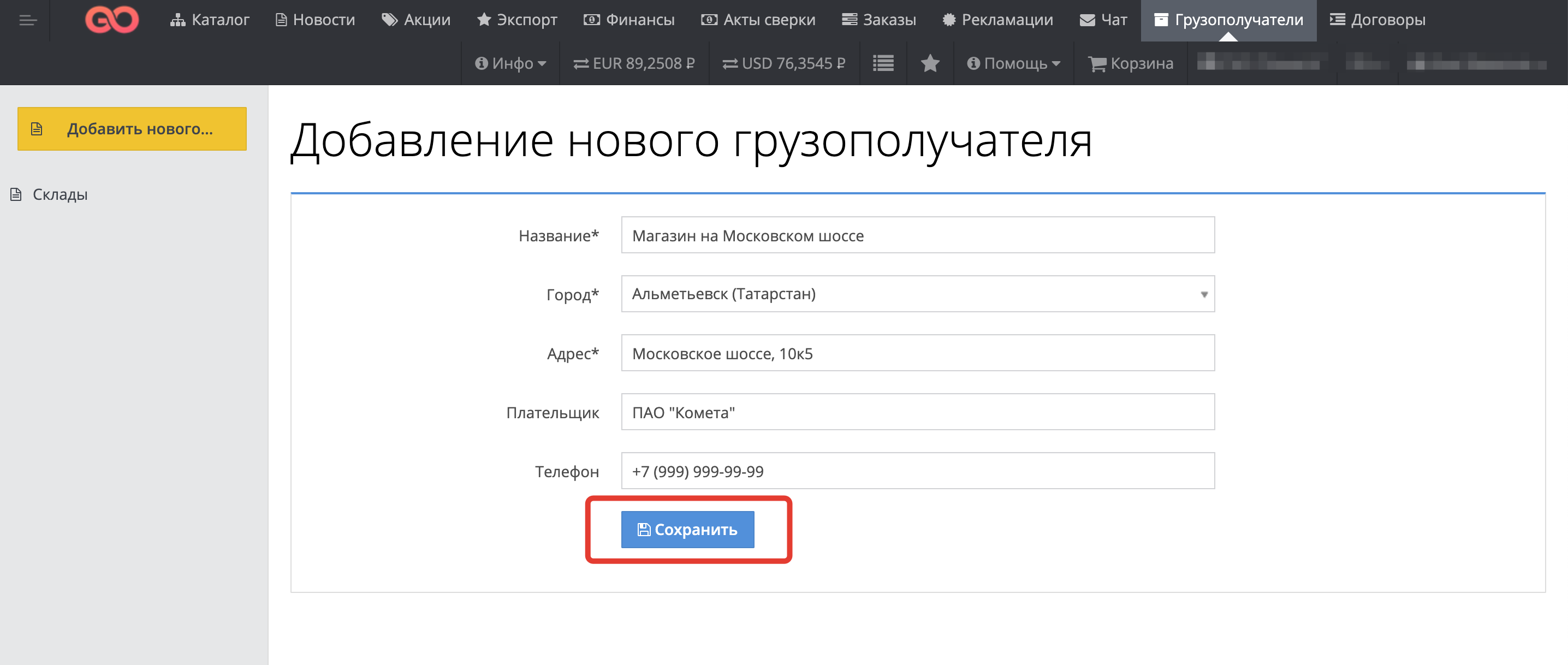Screen dimensions: 1568x665
Task: Click the yellow Добавить нового button
Action: click(132, 129)
